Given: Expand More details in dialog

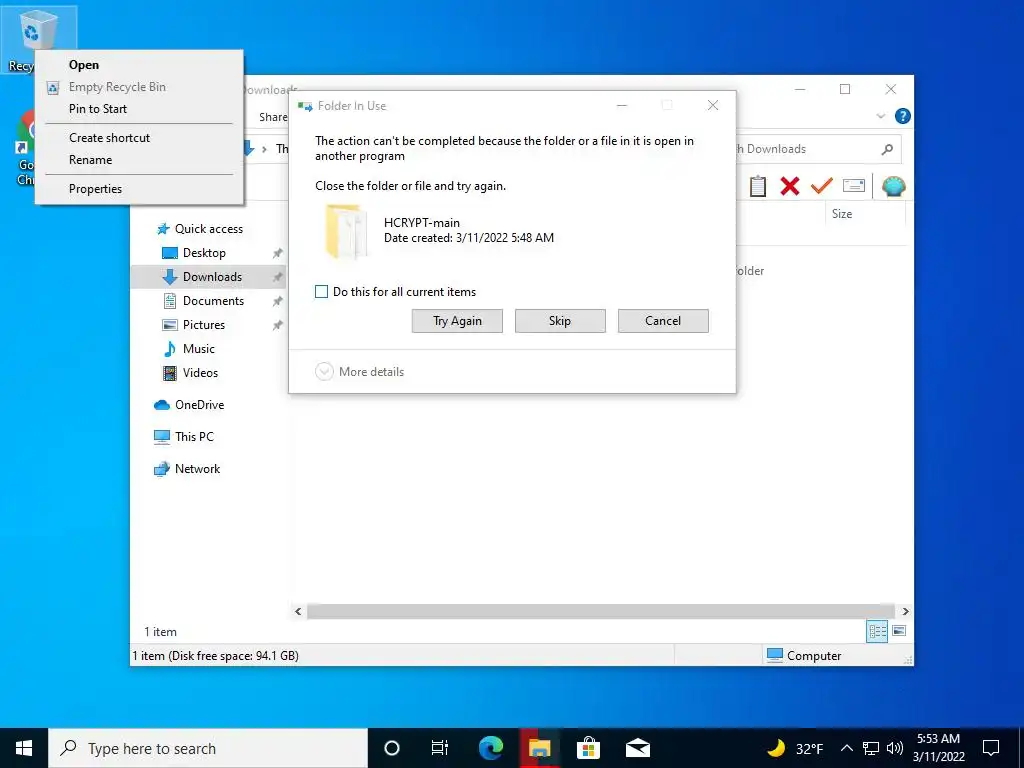Looking at the screenshot, I should tap(359, 372).
